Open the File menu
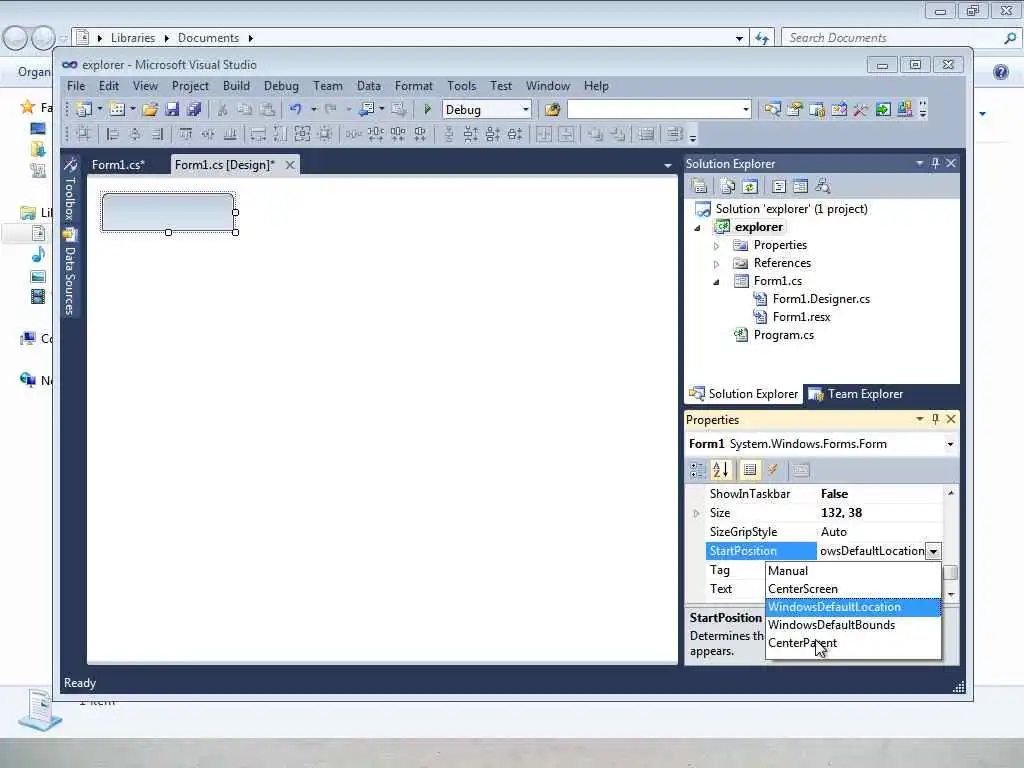 click(x=76, y=86)
